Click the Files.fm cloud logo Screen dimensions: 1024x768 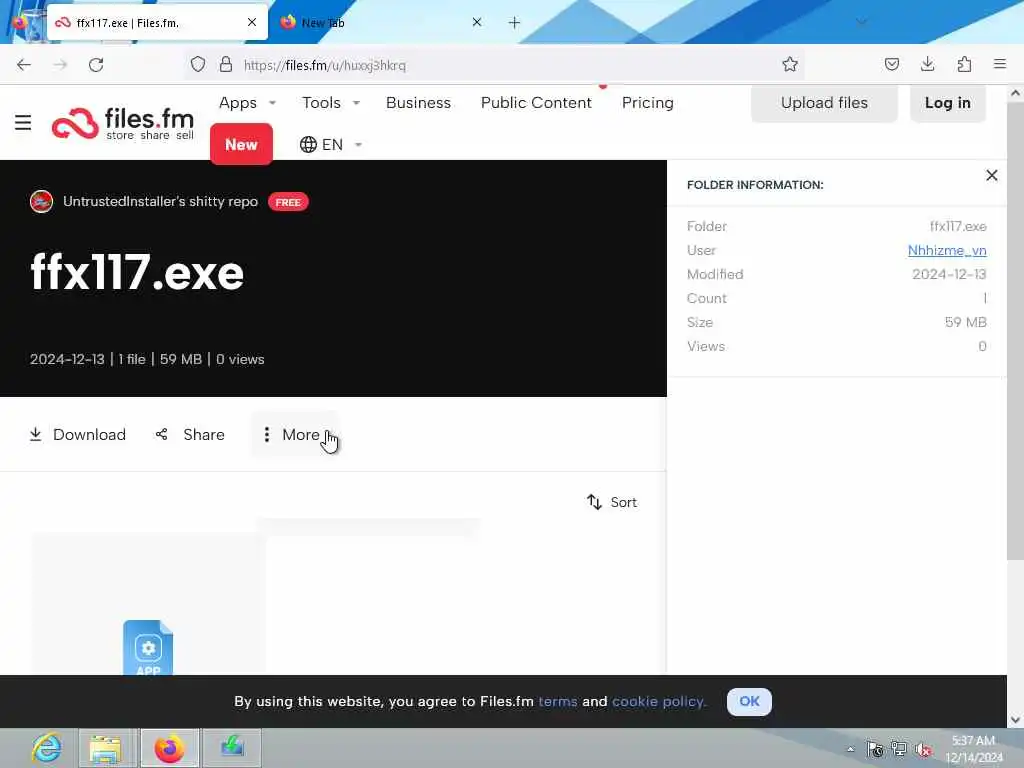point(123,123)
